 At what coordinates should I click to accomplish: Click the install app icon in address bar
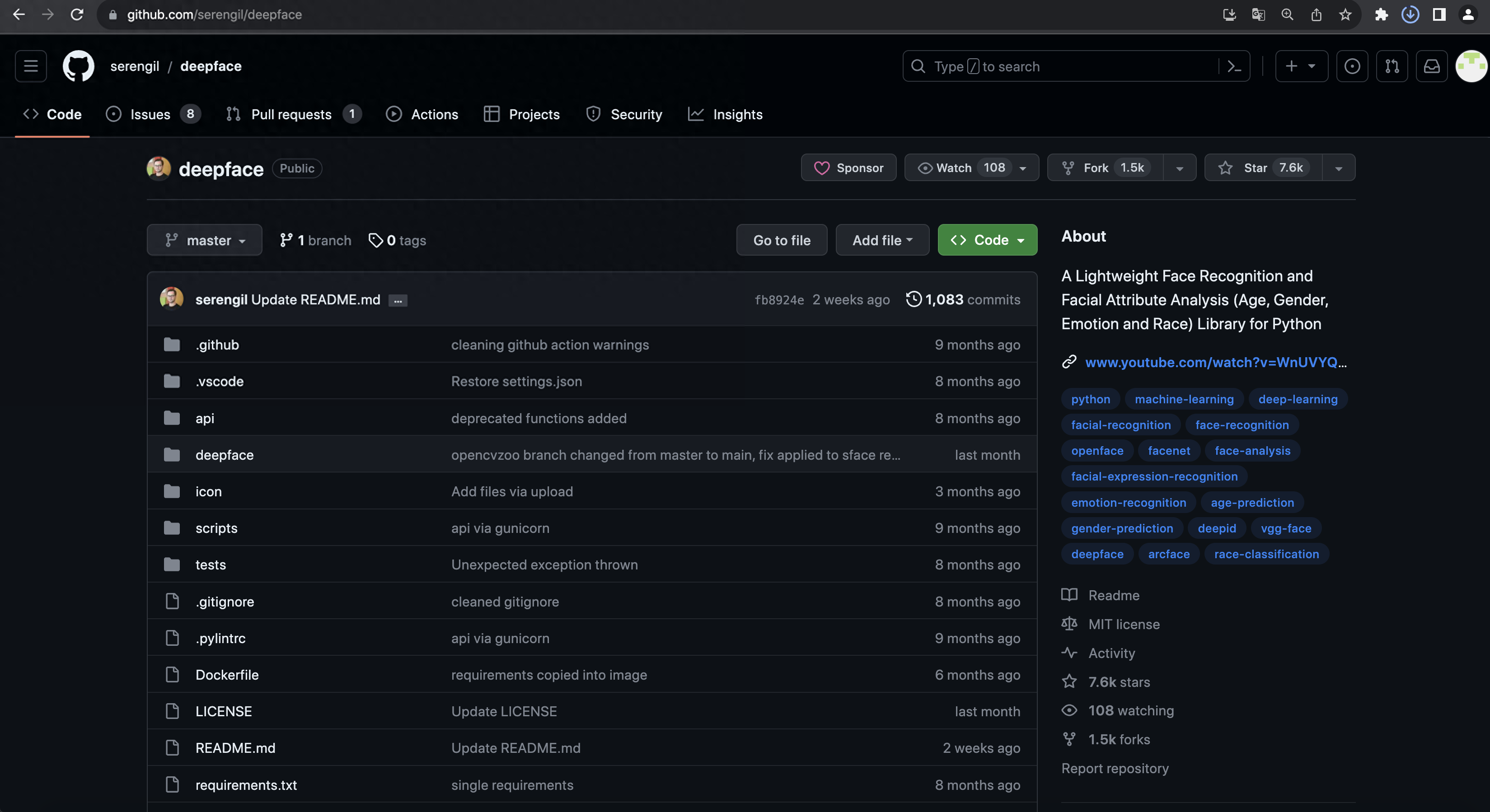tap(1230, 14)
